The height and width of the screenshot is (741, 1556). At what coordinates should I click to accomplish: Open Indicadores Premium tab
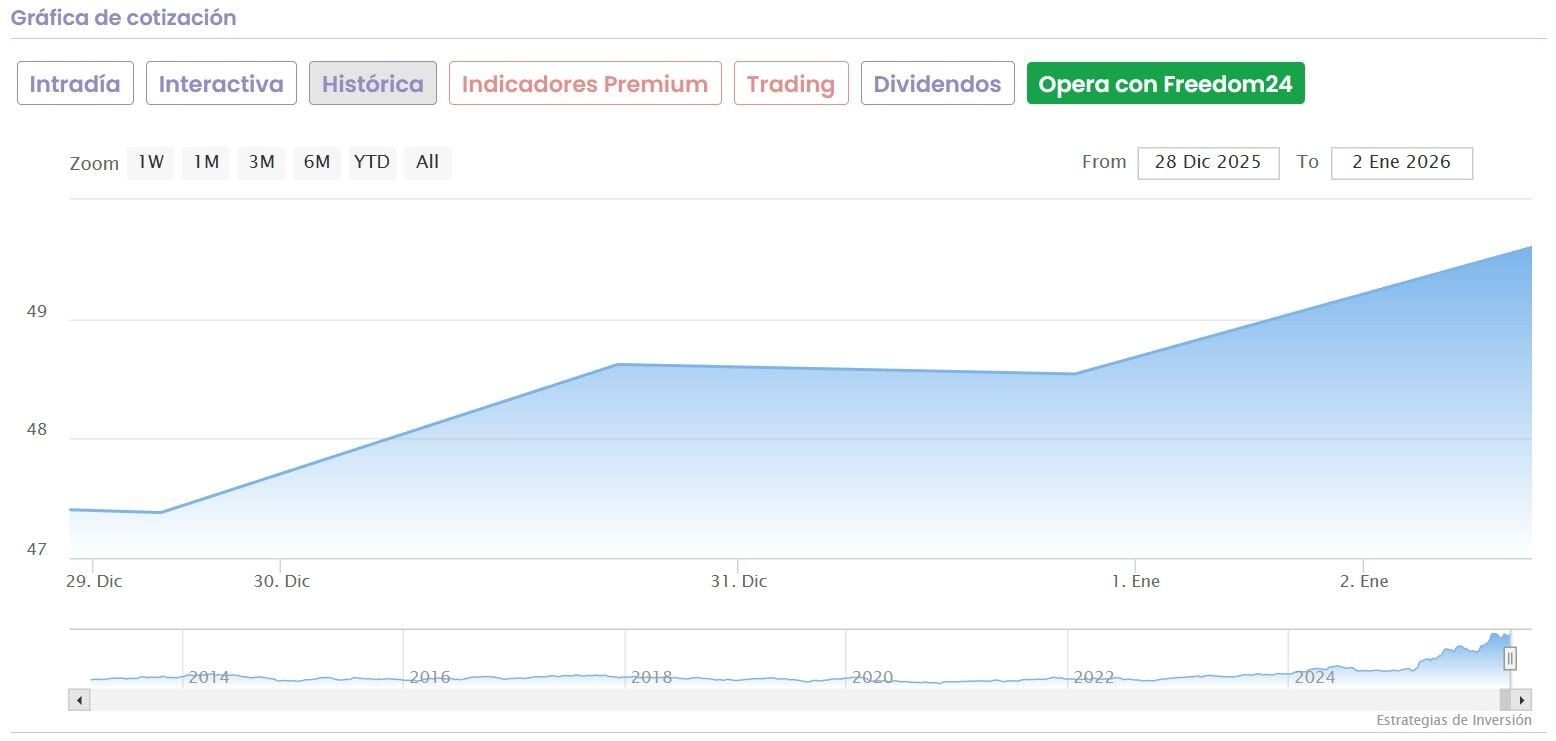(x=585, y=84)
